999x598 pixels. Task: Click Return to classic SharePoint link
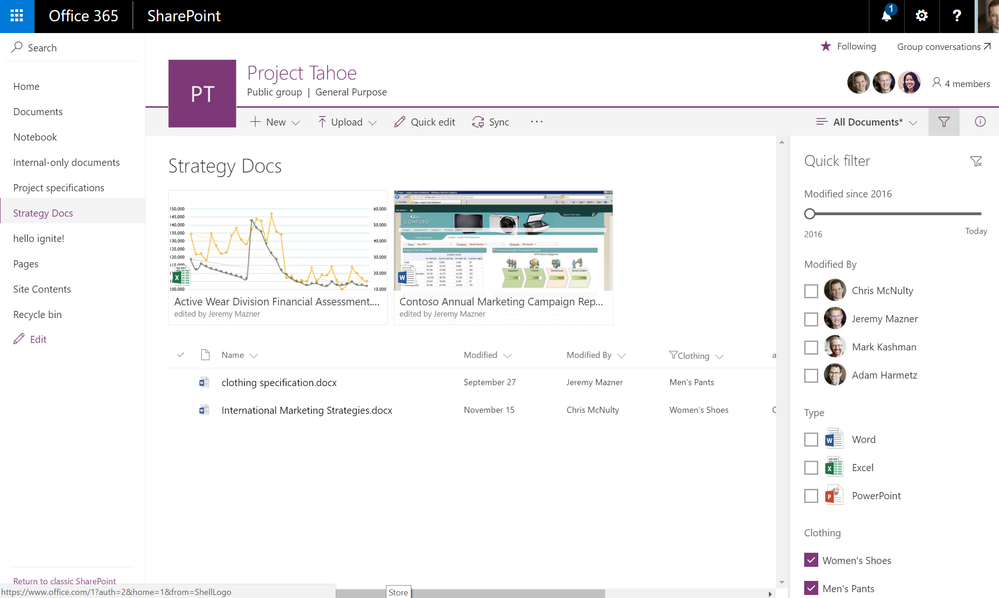64,581
